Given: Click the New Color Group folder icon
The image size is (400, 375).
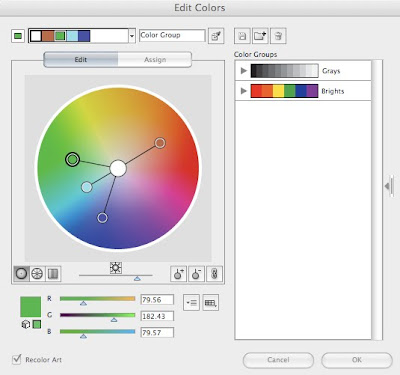Looking at the screenshot, I should point(260,36).
